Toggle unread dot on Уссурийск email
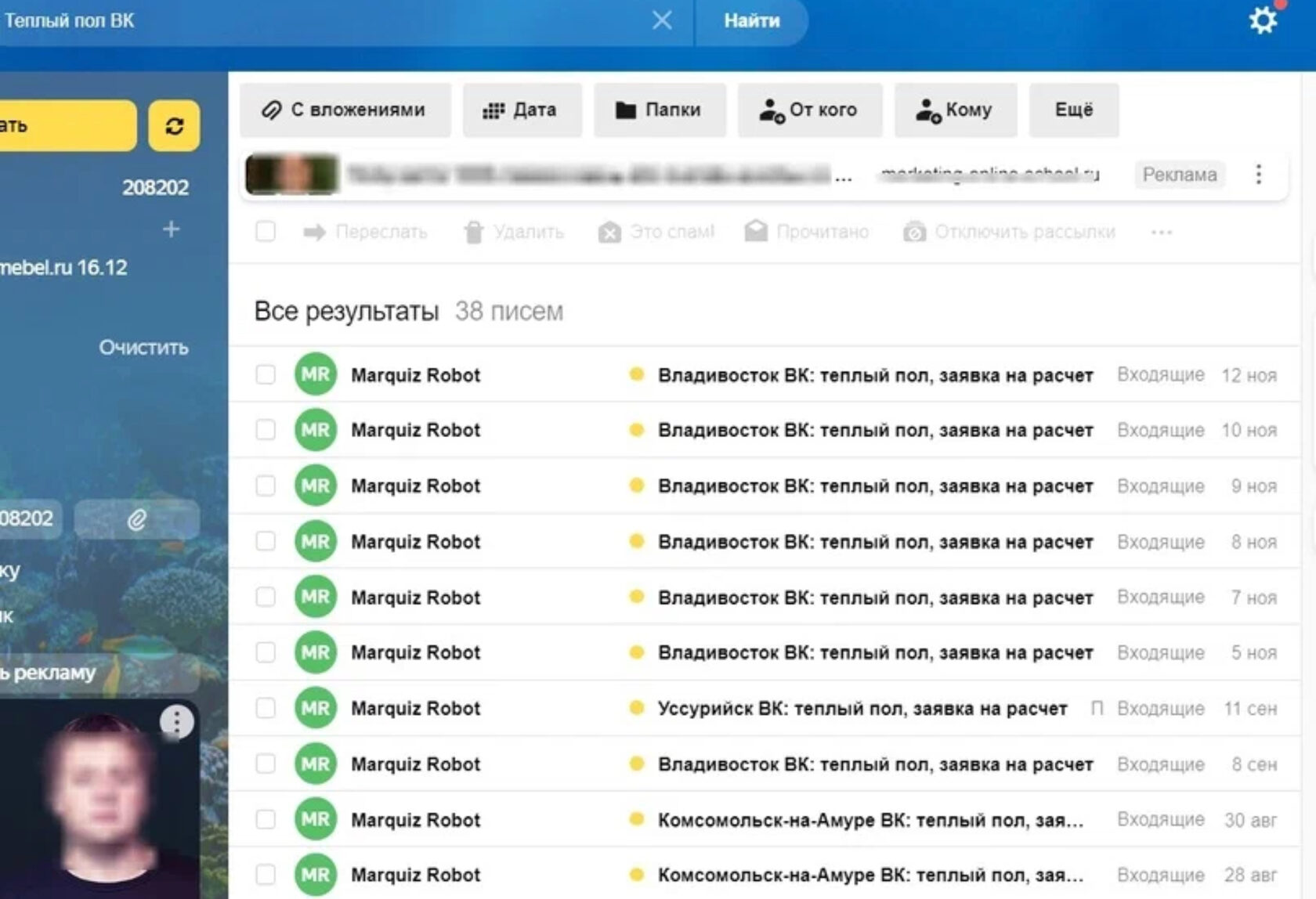The height and width of the screenshot is (899, 1316). [637, 708]
